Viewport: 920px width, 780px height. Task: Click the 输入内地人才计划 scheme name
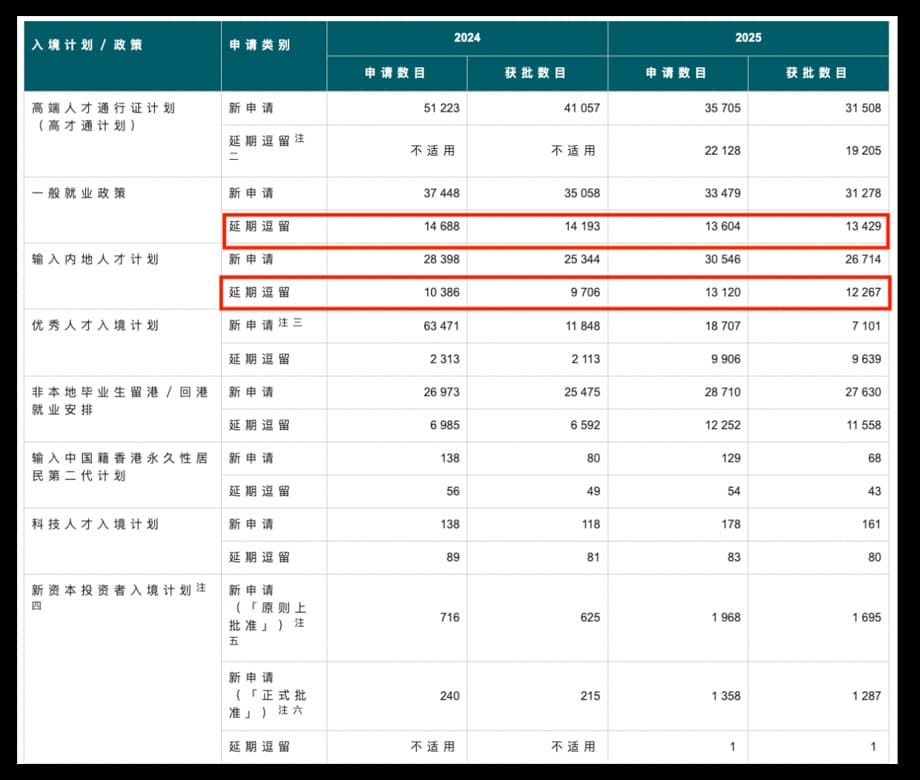(95, 259)
